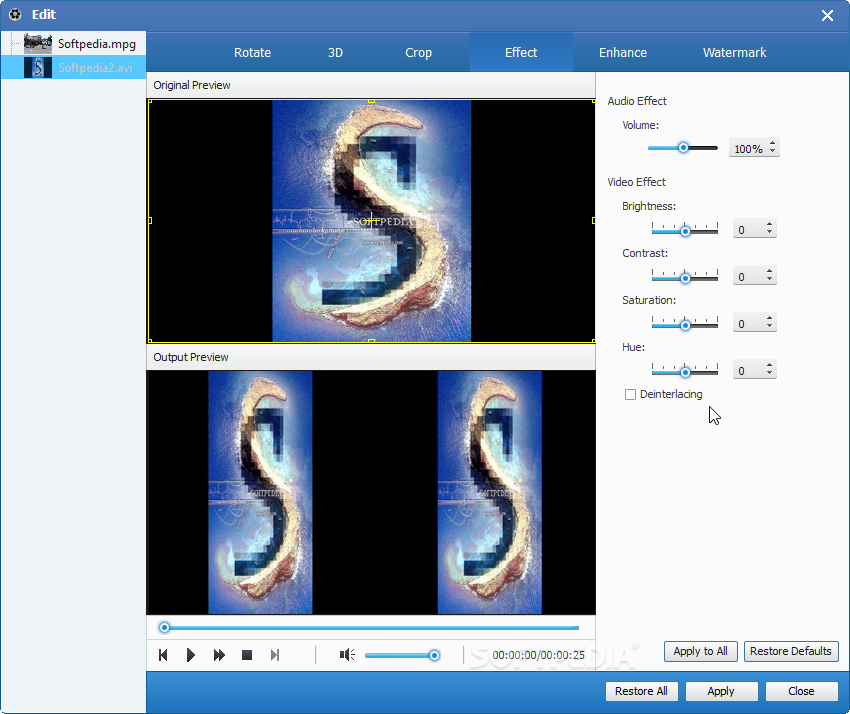Click the right-edge crop handle of Original Preview
The image size is (850, 714).
[594, 221]
